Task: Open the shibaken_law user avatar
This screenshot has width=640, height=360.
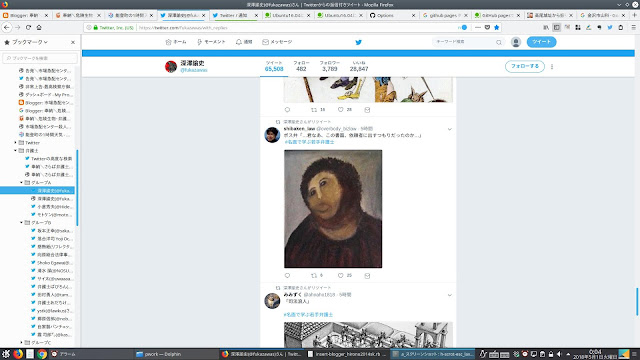Action: point(272,135)
